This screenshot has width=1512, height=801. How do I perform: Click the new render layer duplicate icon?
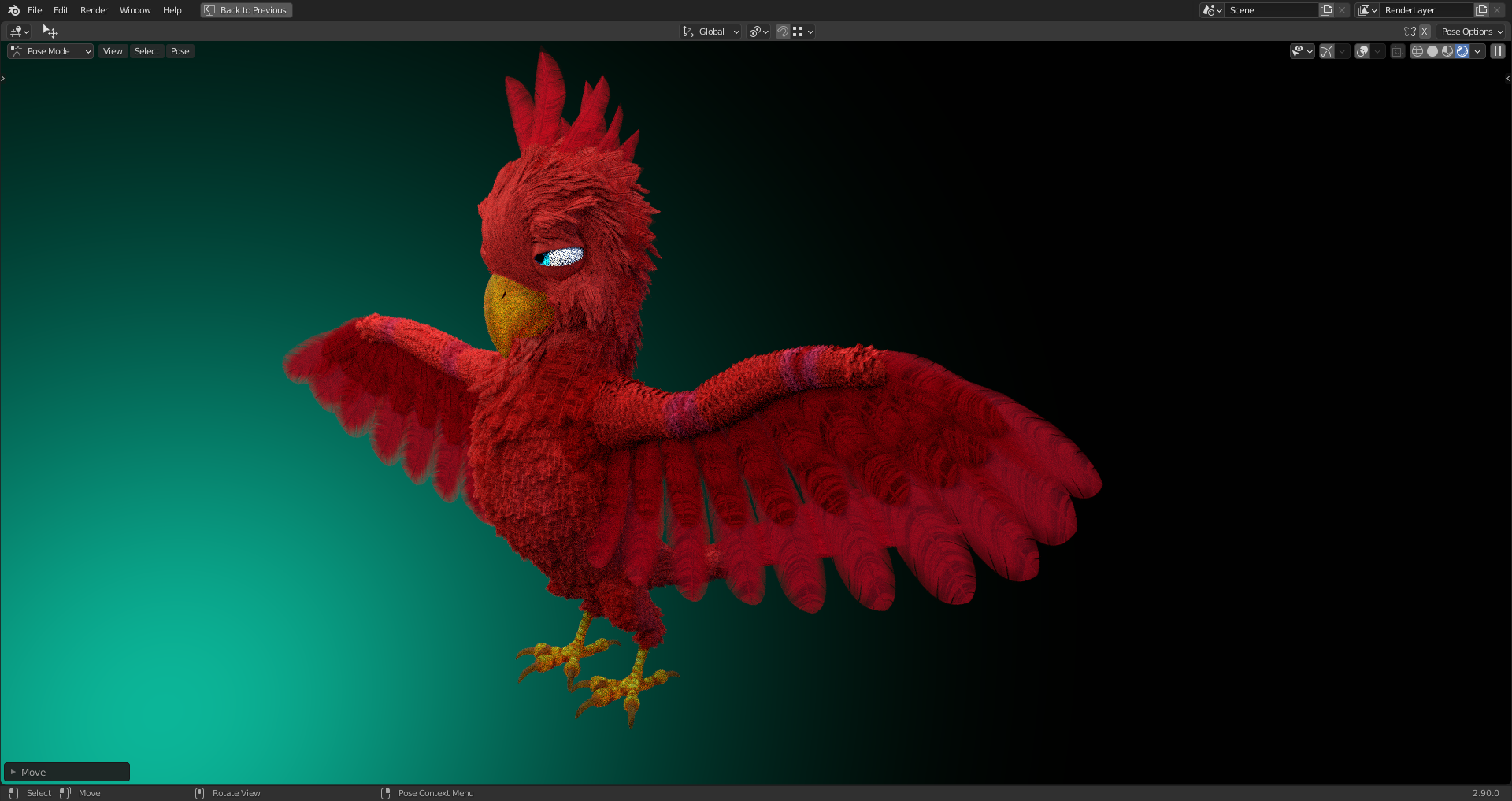click(1480, 9)
